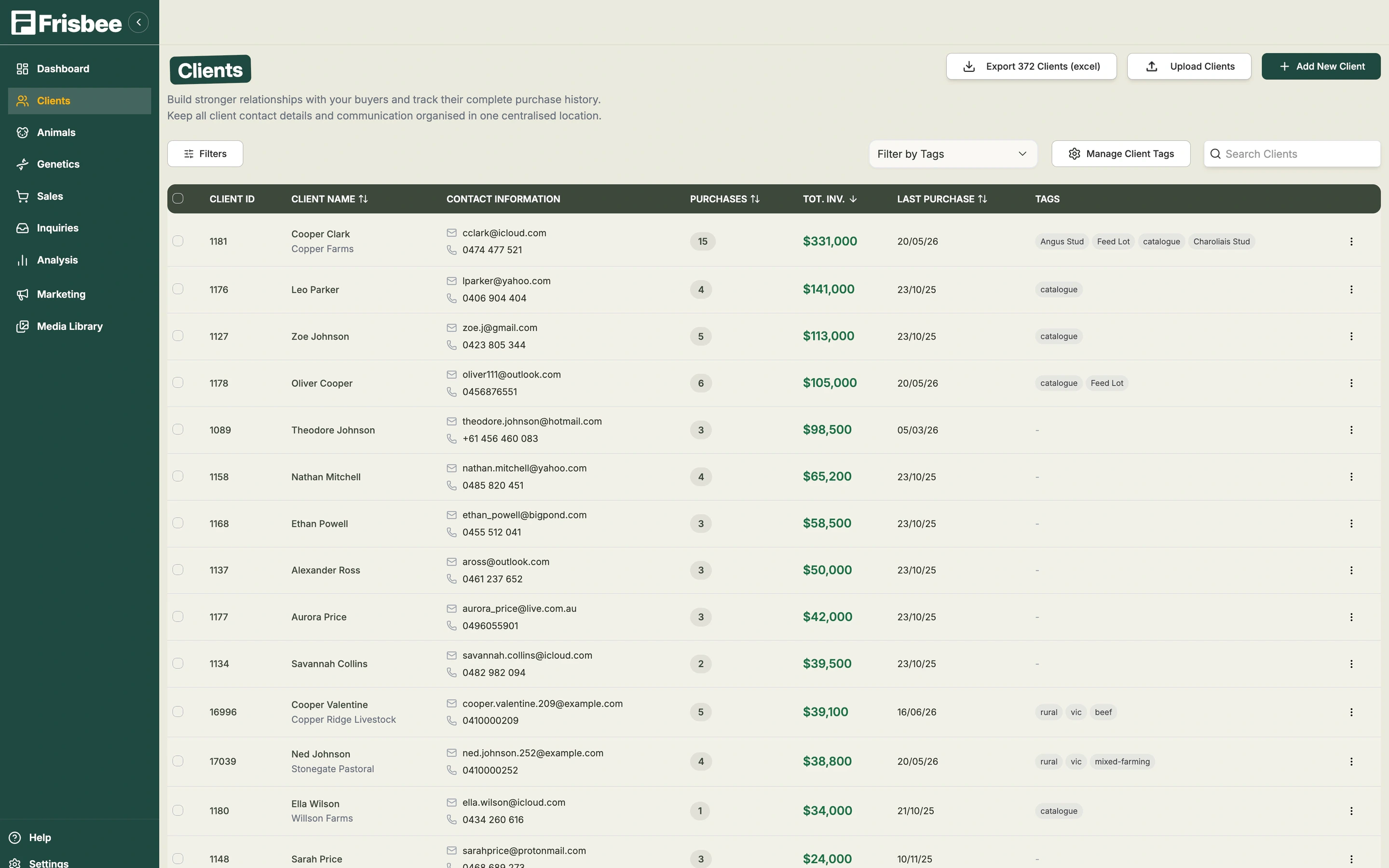This screenshot has height=868, width=1389.
Task: Open the three-dot menu for Ned Johnson
Action: 1351,761
